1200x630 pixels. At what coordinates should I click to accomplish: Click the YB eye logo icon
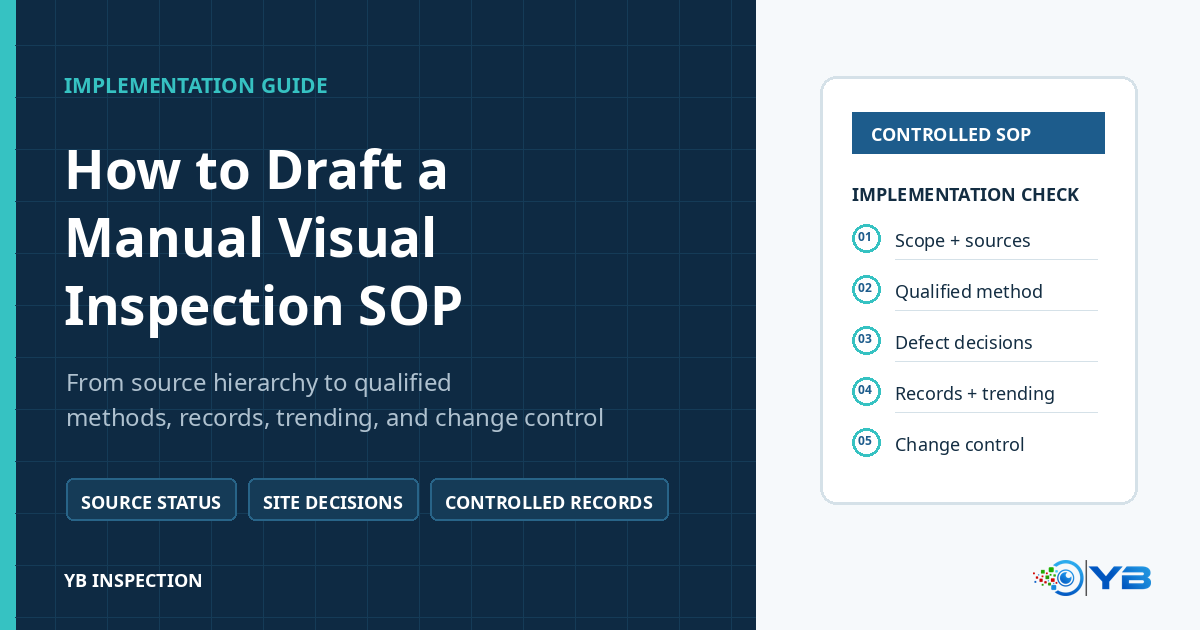[1058, 578]
